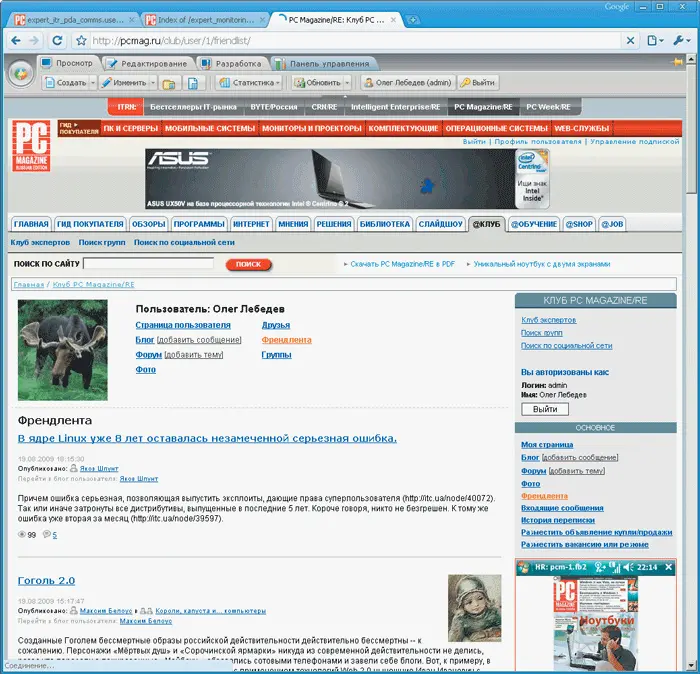The image size is (700, 674).
Task: Click the Выйти key button in toolbar
Action: pos(478,83)
